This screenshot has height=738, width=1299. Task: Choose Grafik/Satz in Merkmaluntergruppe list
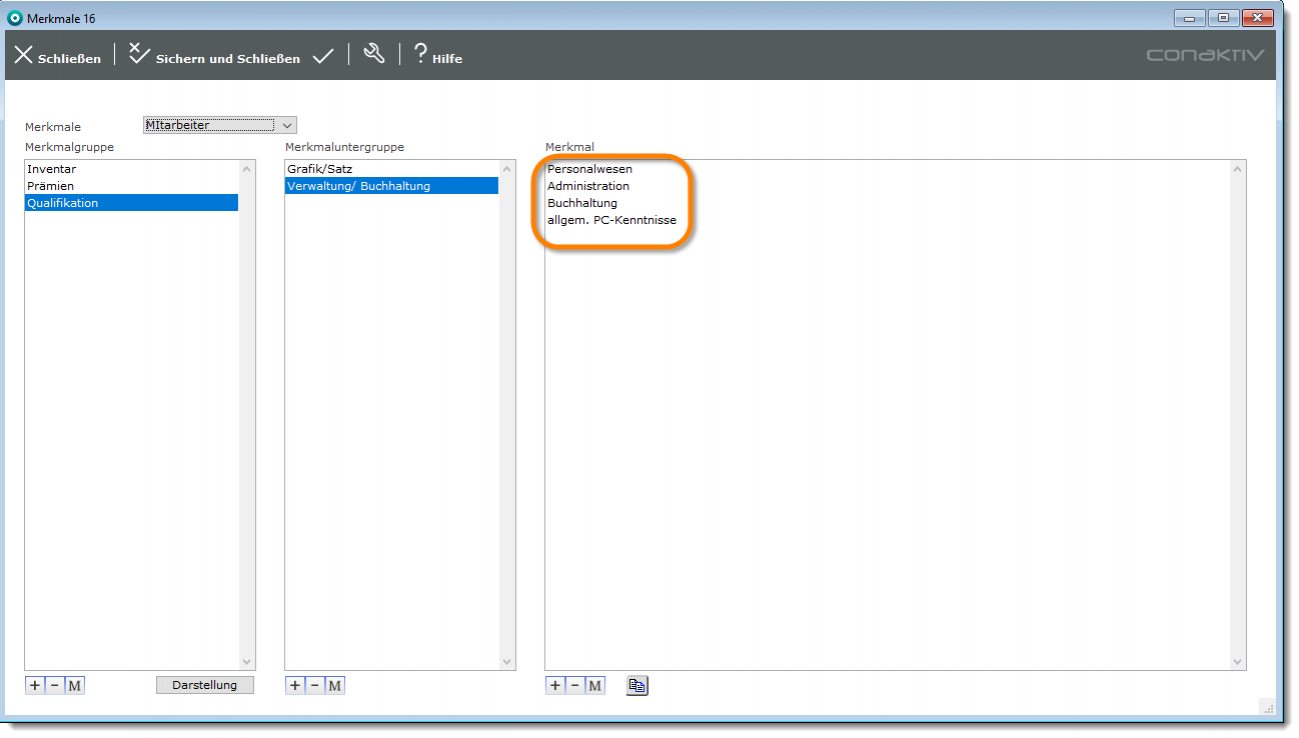point(320,169)
